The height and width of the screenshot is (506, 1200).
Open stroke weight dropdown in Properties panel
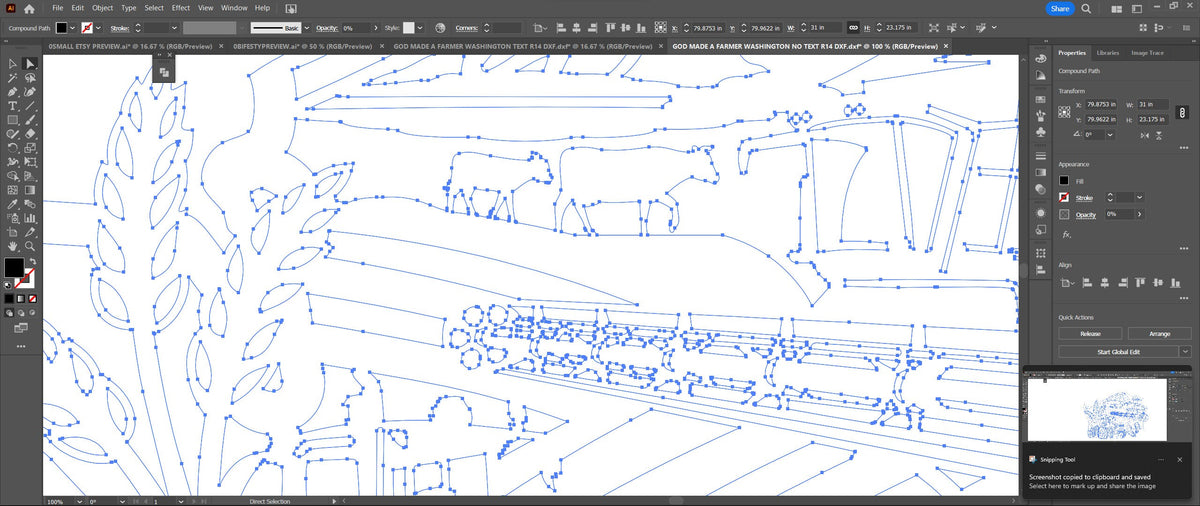[x=1138, y=197]
